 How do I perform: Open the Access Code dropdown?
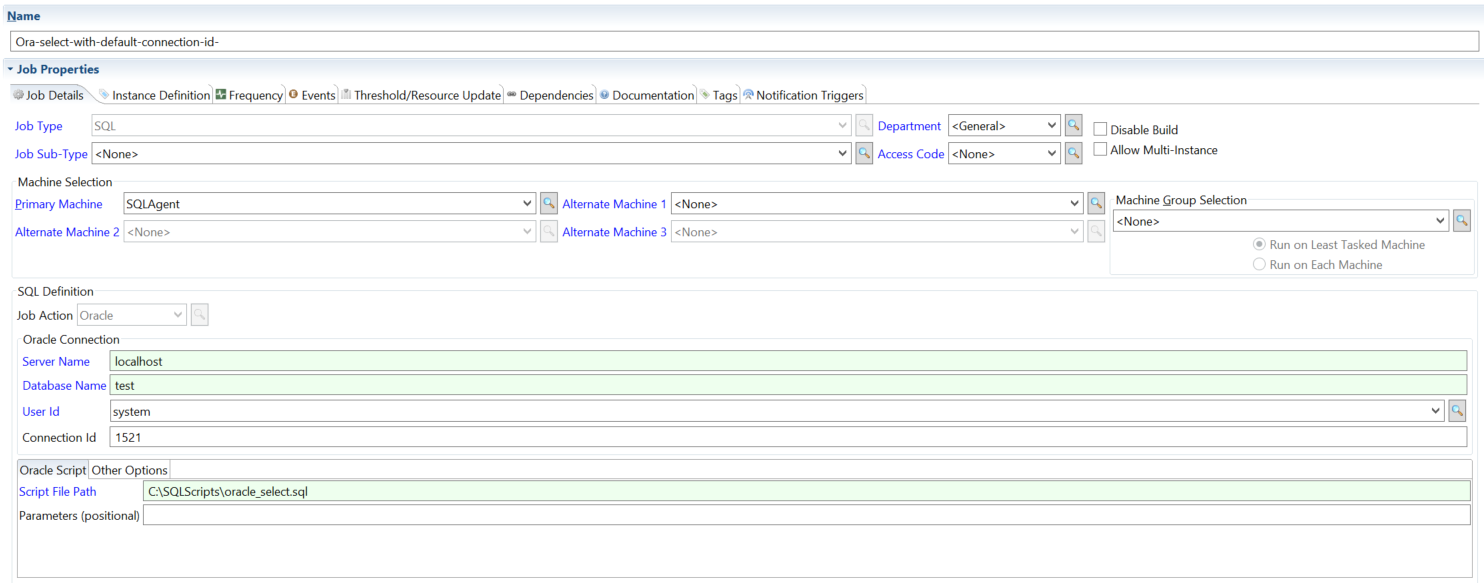(x=1051, y=154)
